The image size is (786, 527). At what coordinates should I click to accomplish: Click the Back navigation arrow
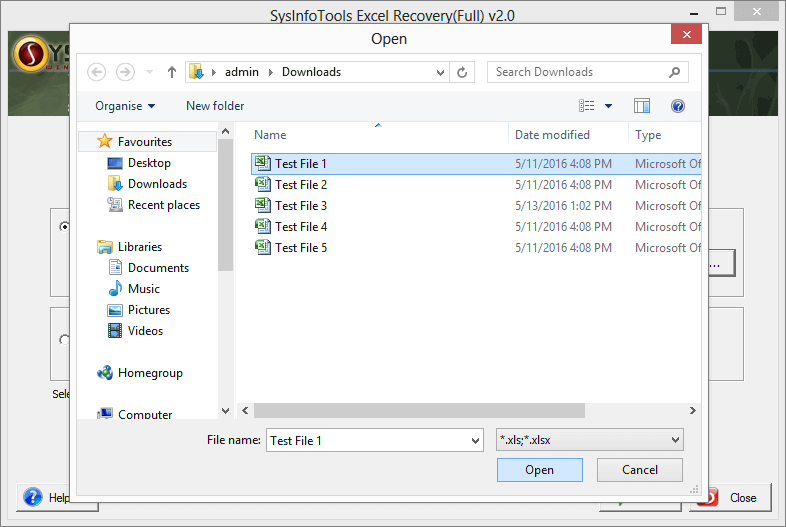tap(97, 72)
